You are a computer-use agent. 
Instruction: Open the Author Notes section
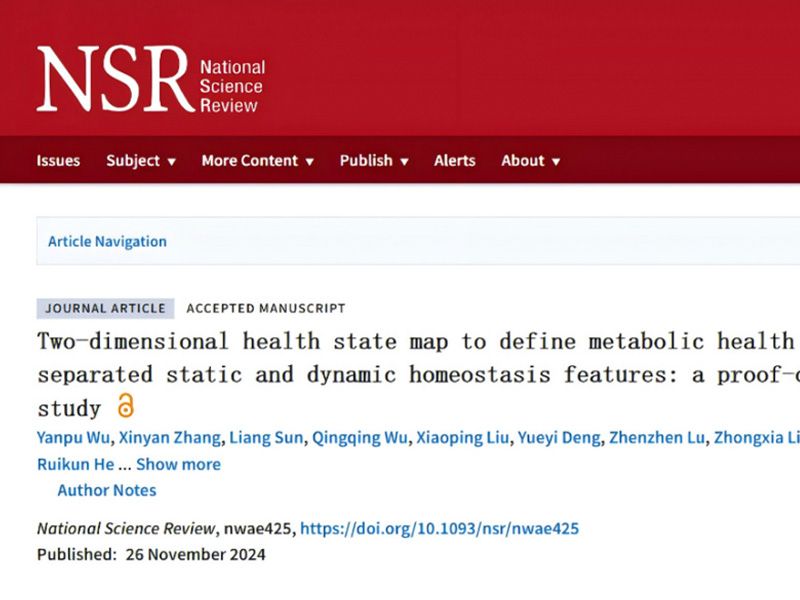click(x=106, y=490)
